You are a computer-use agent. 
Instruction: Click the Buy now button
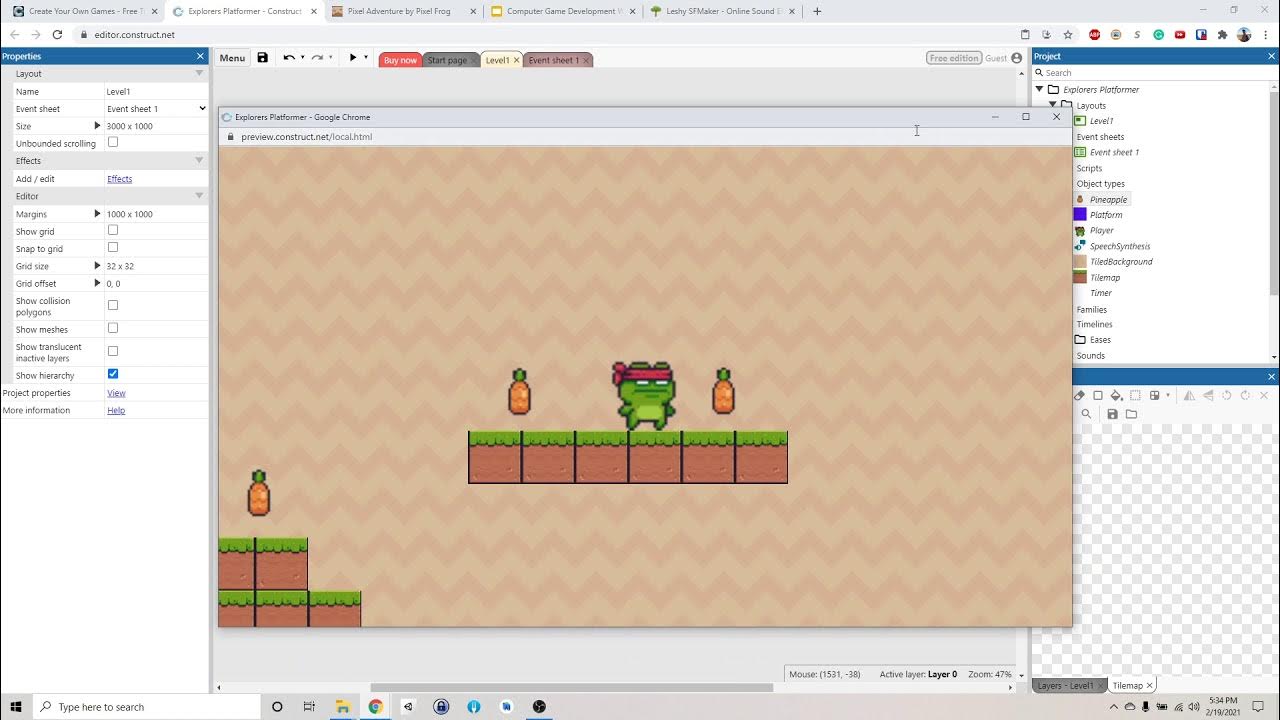pyautogui.click(x=400, y=60)
